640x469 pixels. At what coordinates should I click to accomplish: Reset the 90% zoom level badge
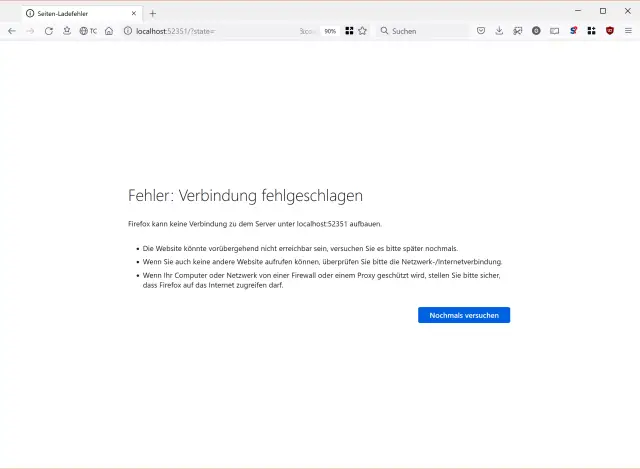click(330, 31)
